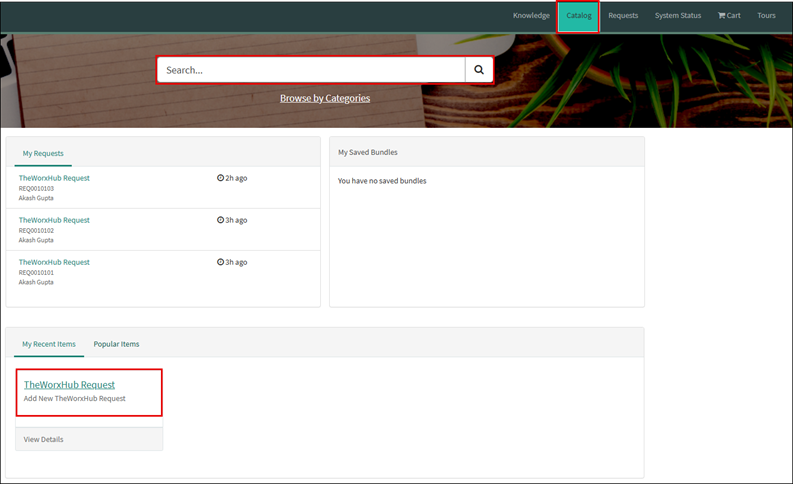Open the Cart from the header
Viewport: 793px width, 484px height.
click(729, 16)
